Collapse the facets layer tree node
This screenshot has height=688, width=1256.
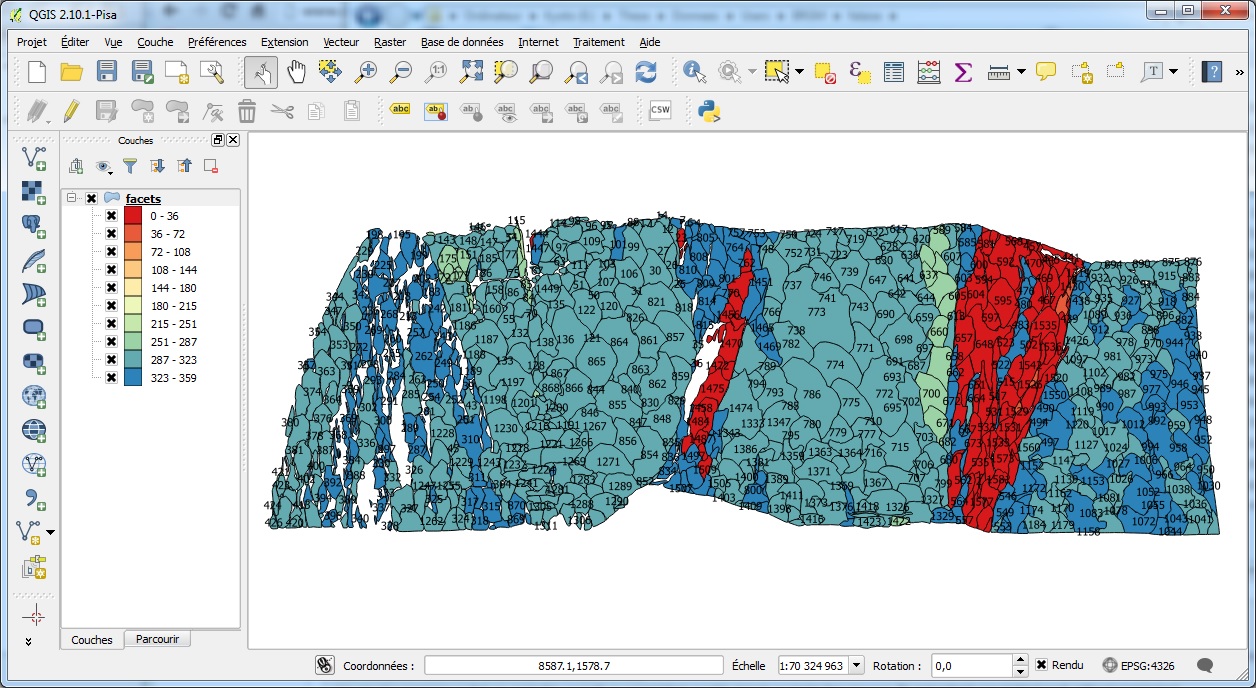pyautogui.click(x=72, y=198)
